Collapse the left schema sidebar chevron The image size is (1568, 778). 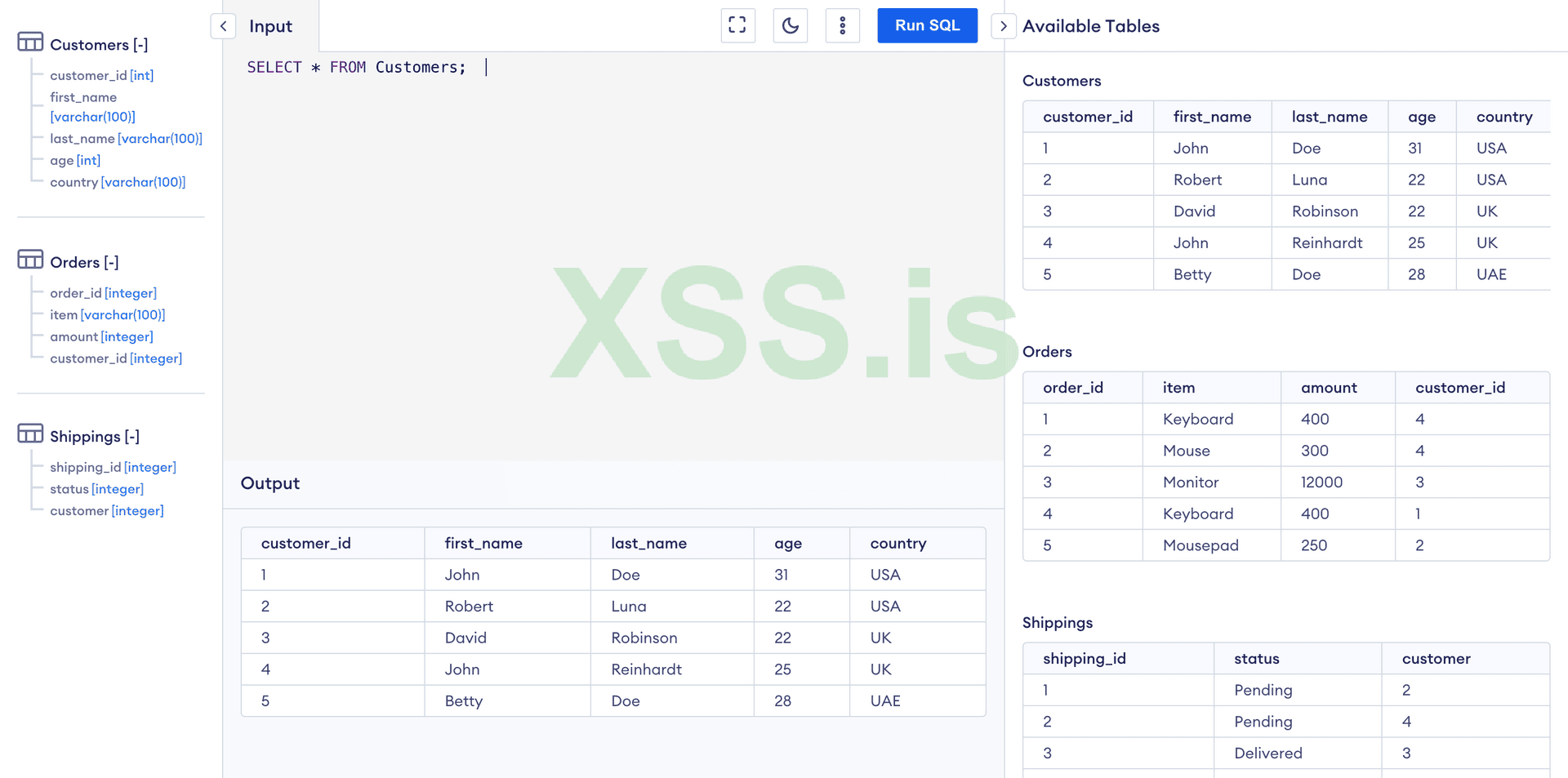223,26
